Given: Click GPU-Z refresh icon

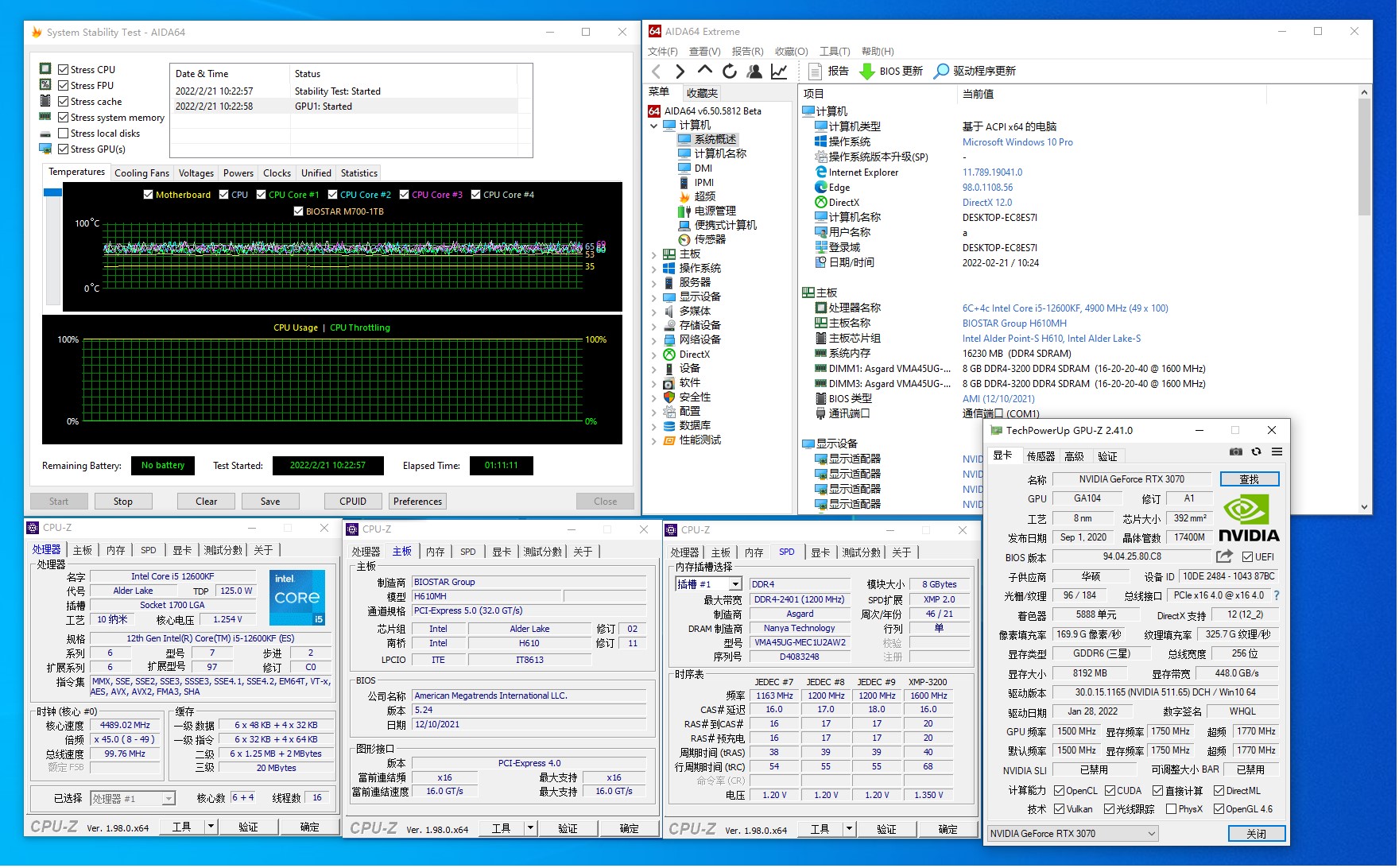Looking at the screenshot, I should [1256, 451].
